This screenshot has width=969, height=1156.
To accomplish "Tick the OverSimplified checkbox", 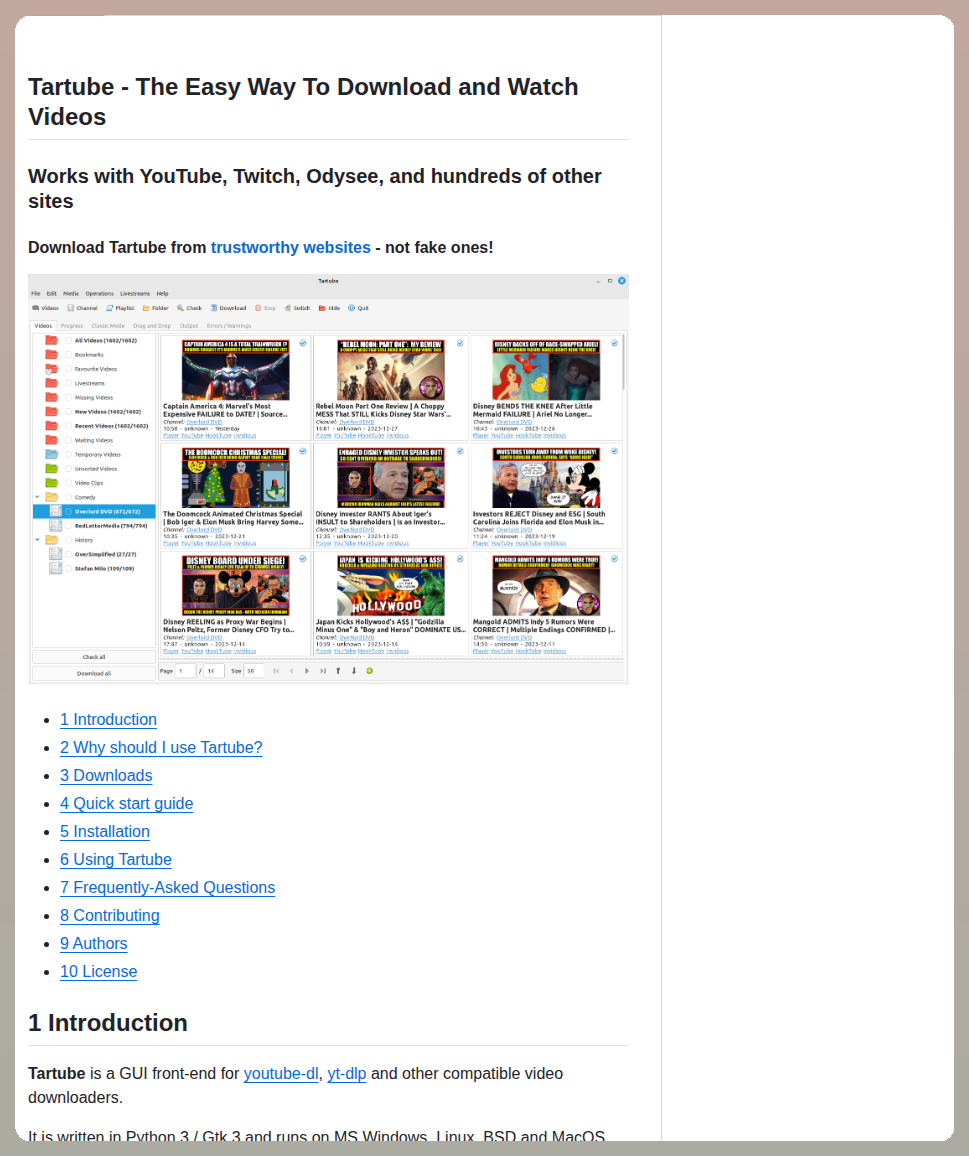I will click(69, 554).
